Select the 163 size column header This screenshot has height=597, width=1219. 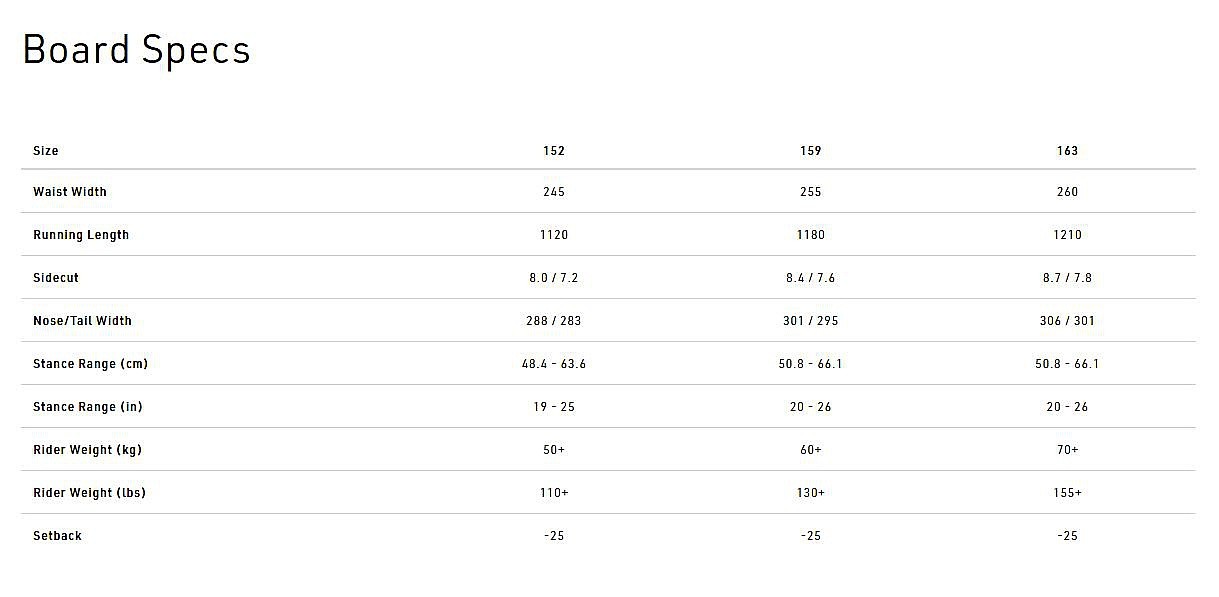pyautogui.click(x=1068, y=151)
